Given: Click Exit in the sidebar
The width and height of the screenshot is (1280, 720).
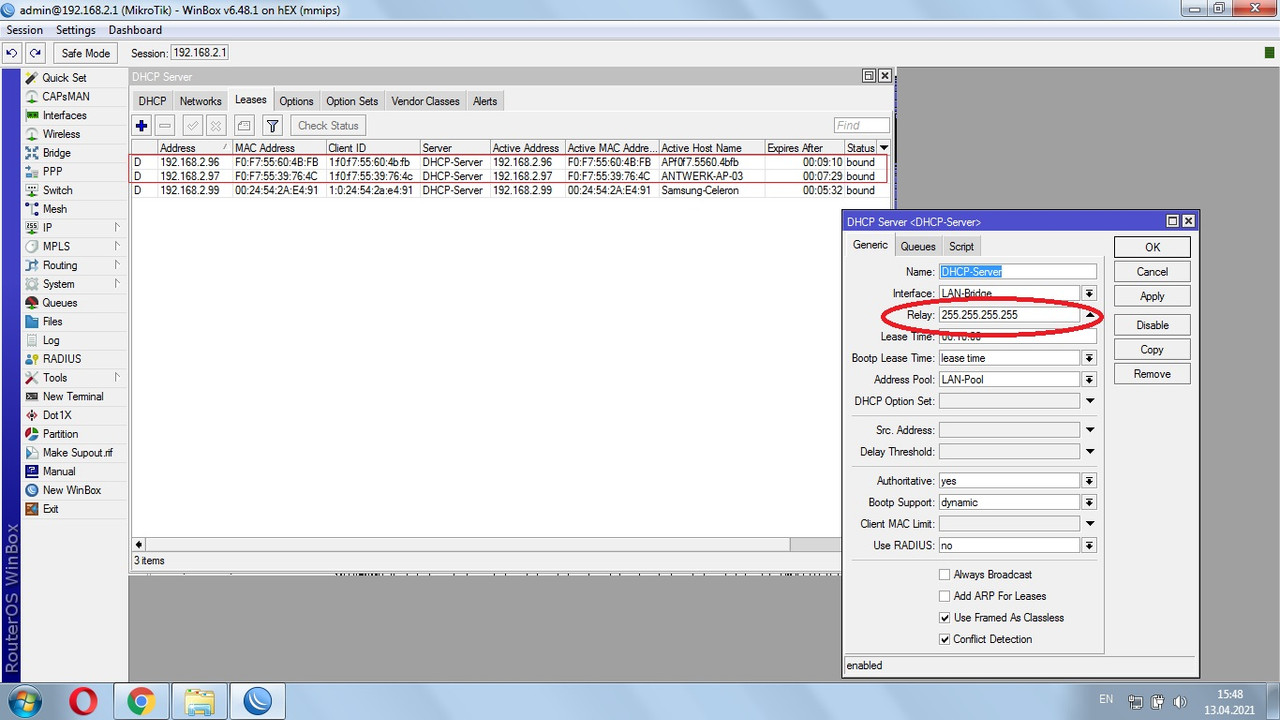Looking at the screenshot, I should pos(50,509).
